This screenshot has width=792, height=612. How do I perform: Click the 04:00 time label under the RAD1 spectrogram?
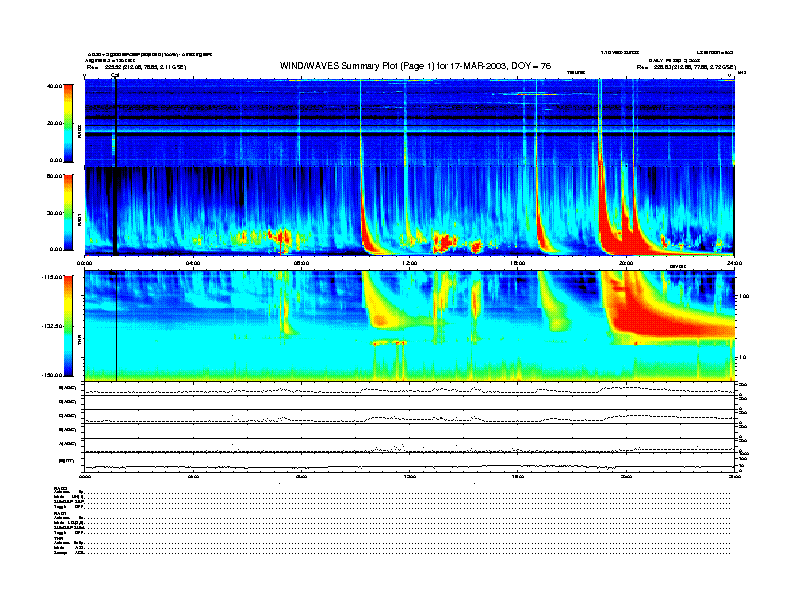point(193,263)
